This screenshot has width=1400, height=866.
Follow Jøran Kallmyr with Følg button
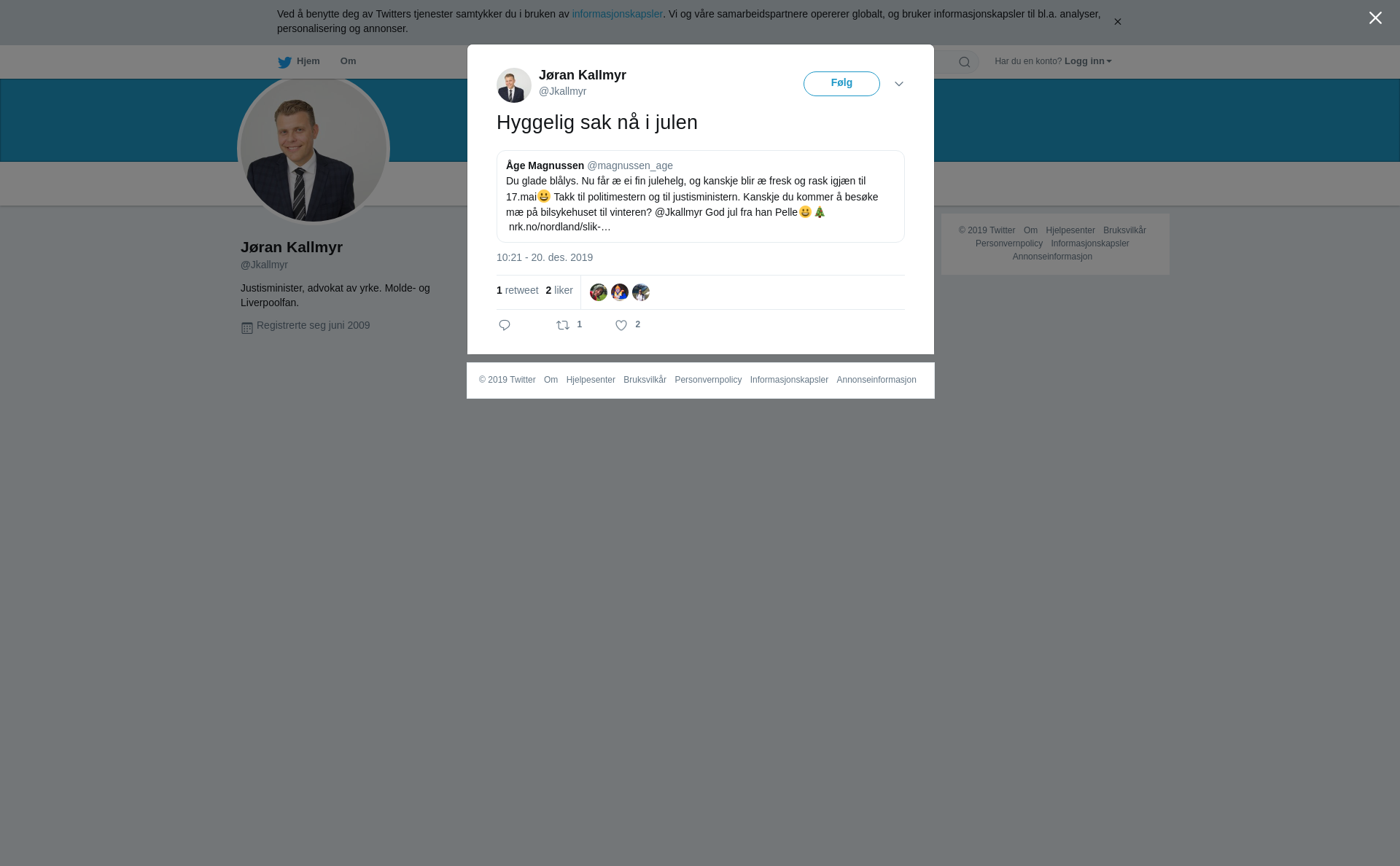(841, 84)
